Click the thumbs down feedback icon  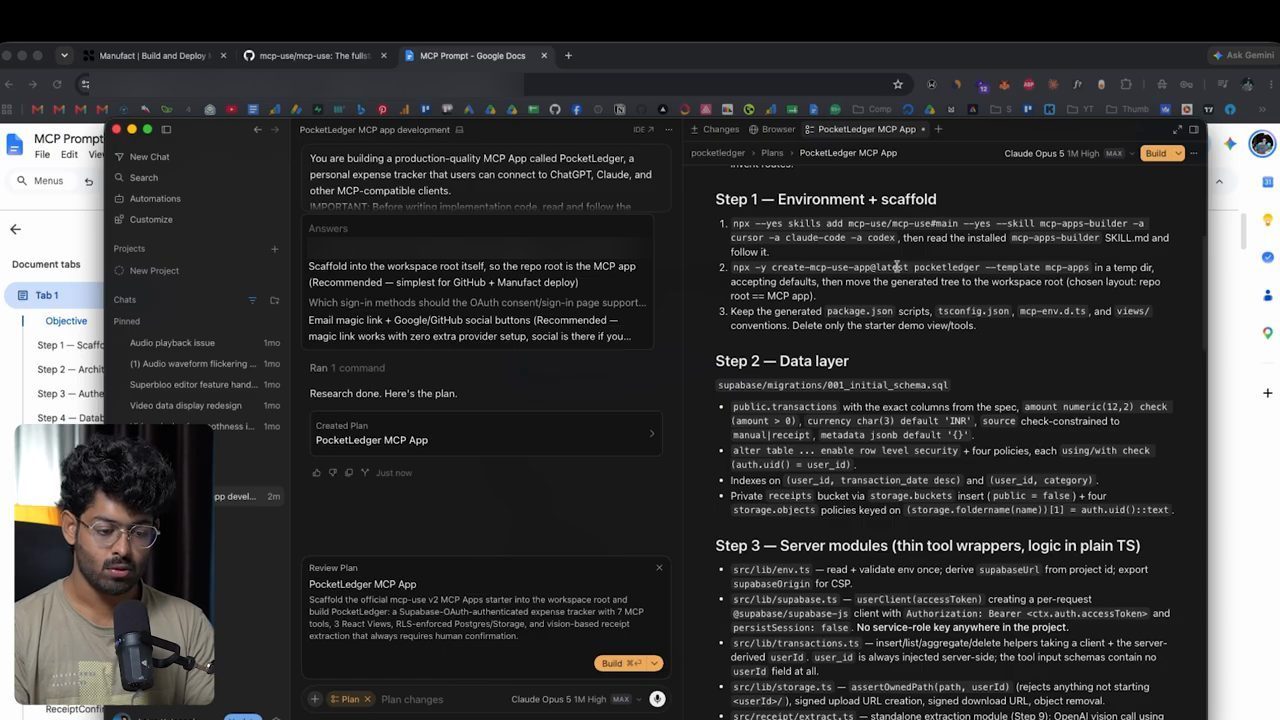(333, 473)
